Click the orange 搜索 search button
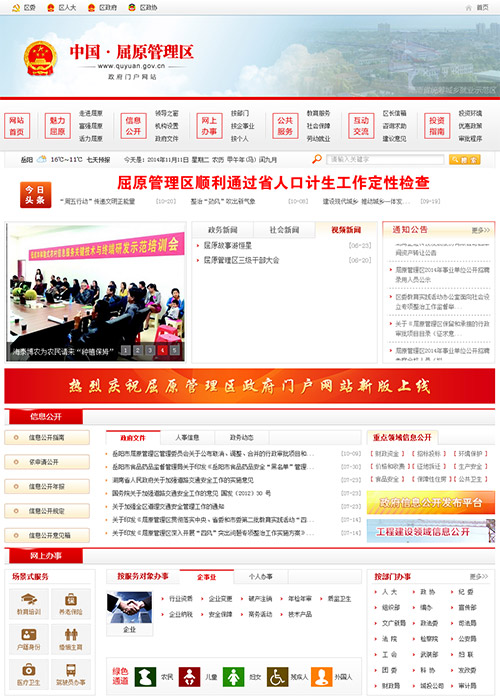Viewport: 500px width, 699px height. 465,159
